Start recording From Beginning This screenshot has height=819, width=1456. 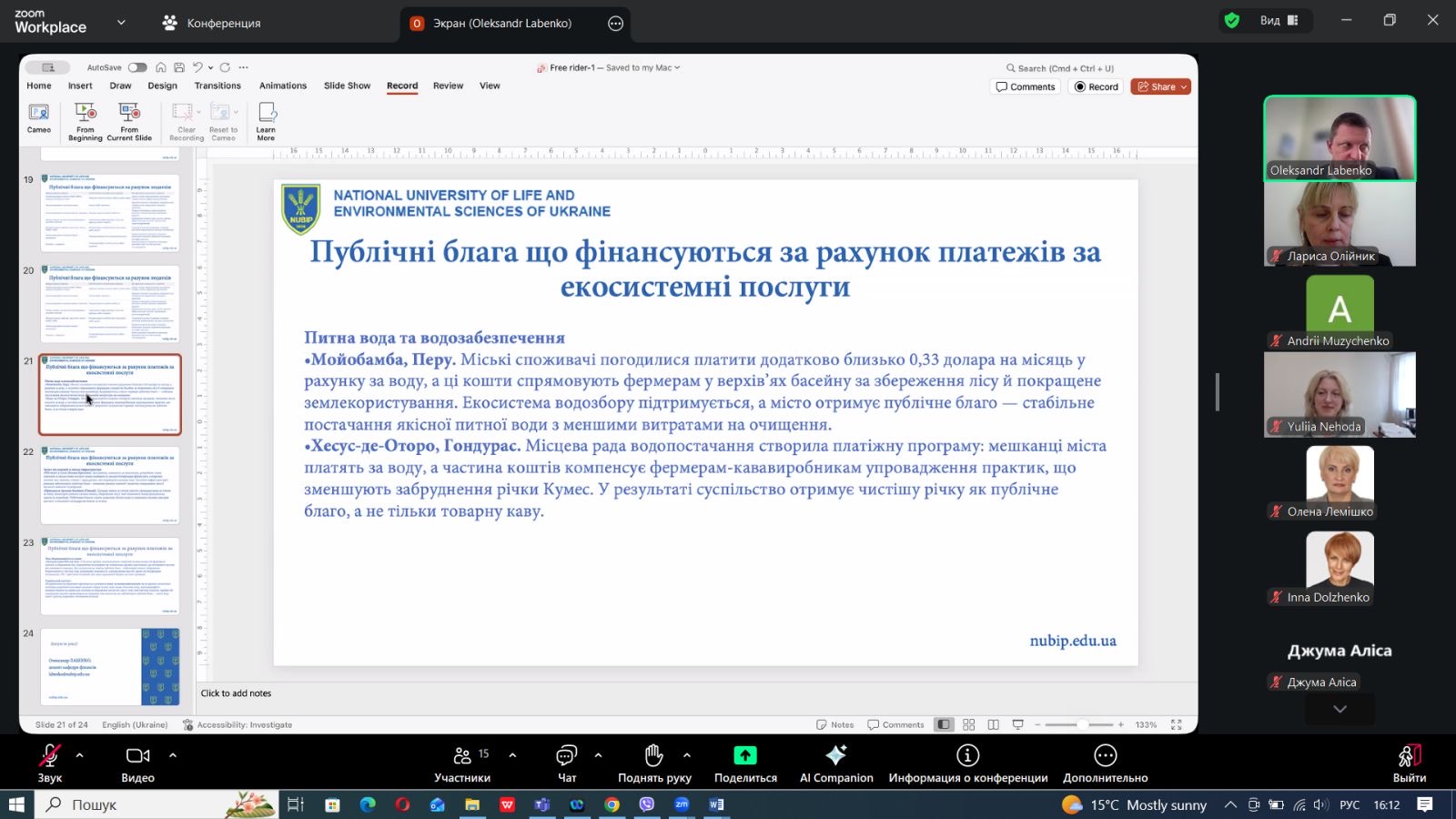coord(86,113)
